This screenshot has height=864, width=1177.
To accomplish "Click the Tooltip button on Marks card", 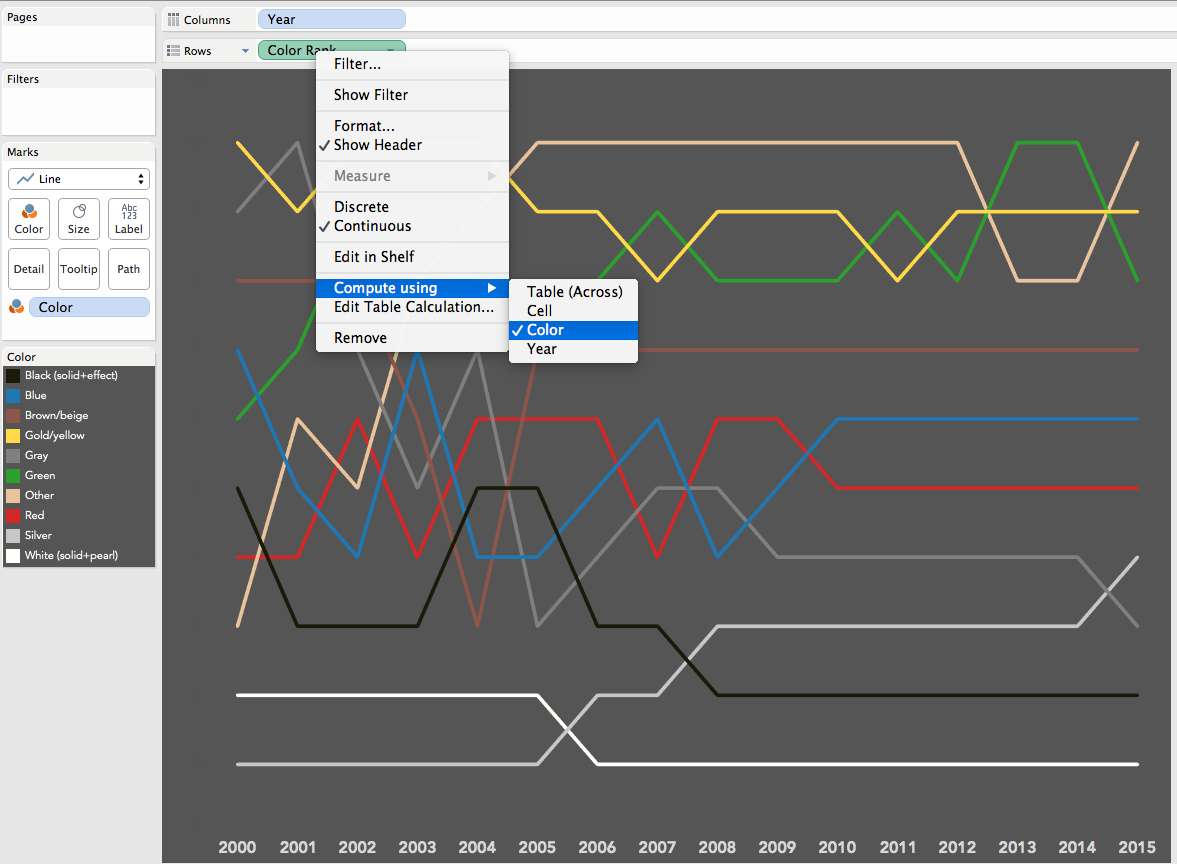I will (79, 269).
